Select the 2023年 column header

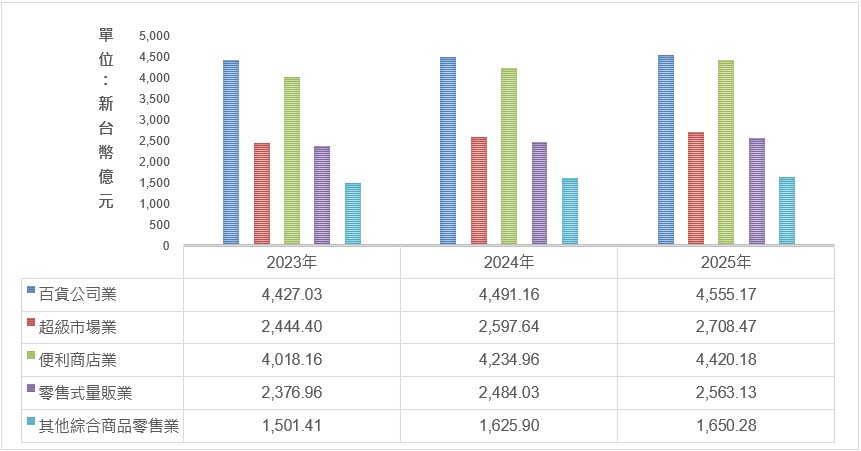(x=292, y=262)
